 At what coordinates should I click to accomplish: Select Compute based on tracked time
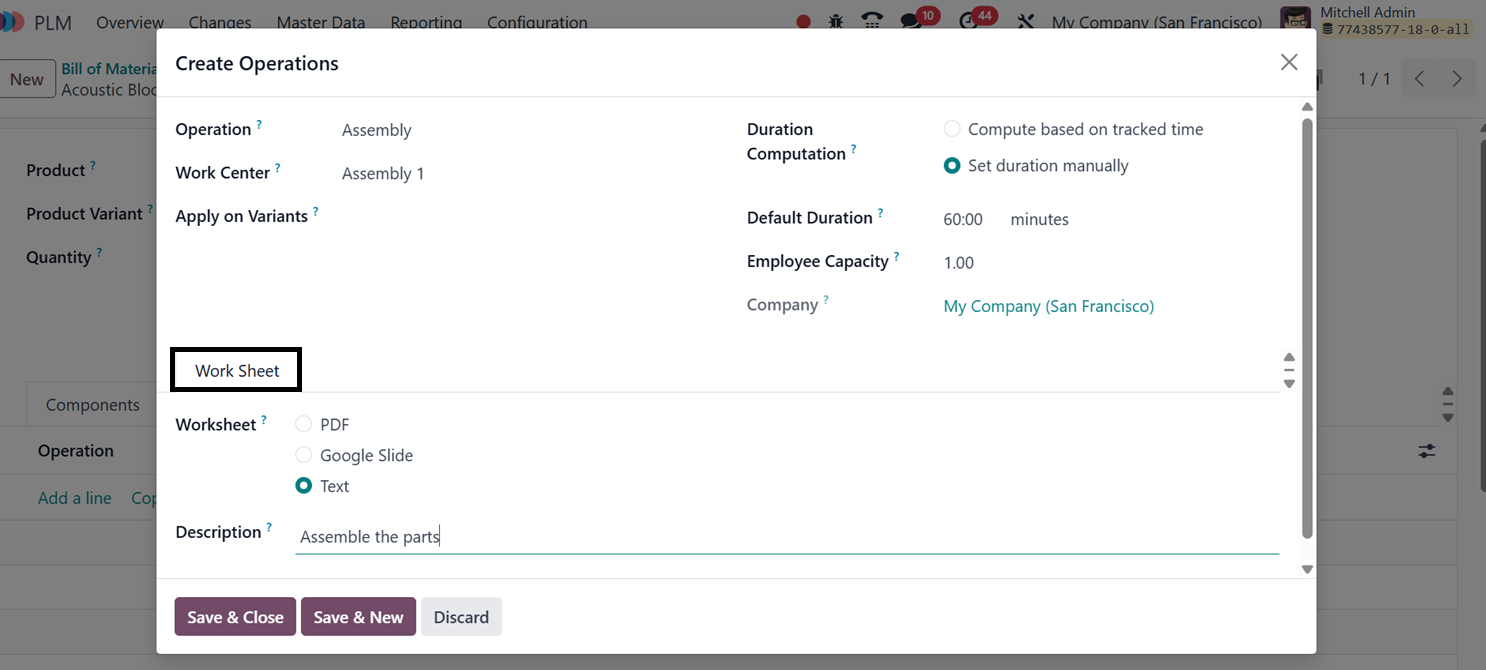pyautogui.click(x=952, y=129)
